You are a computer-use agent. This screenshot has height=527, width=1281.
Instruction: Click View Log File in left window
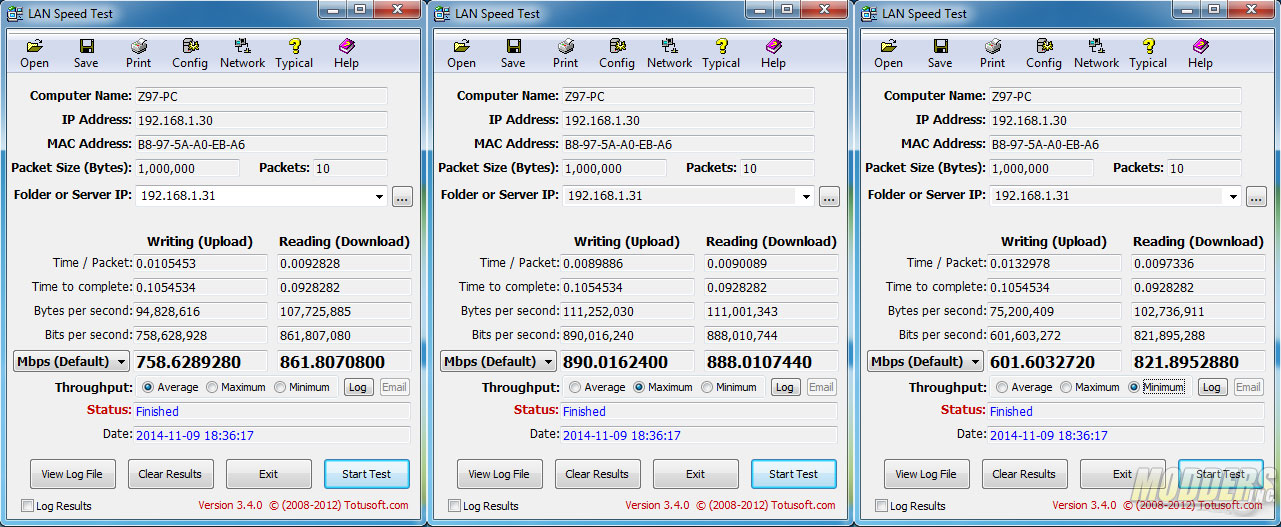point(73,474)
